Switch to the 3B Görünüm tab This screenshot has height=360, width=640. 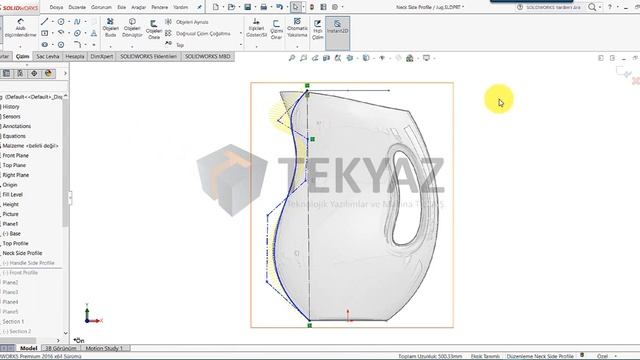(61, 348)
